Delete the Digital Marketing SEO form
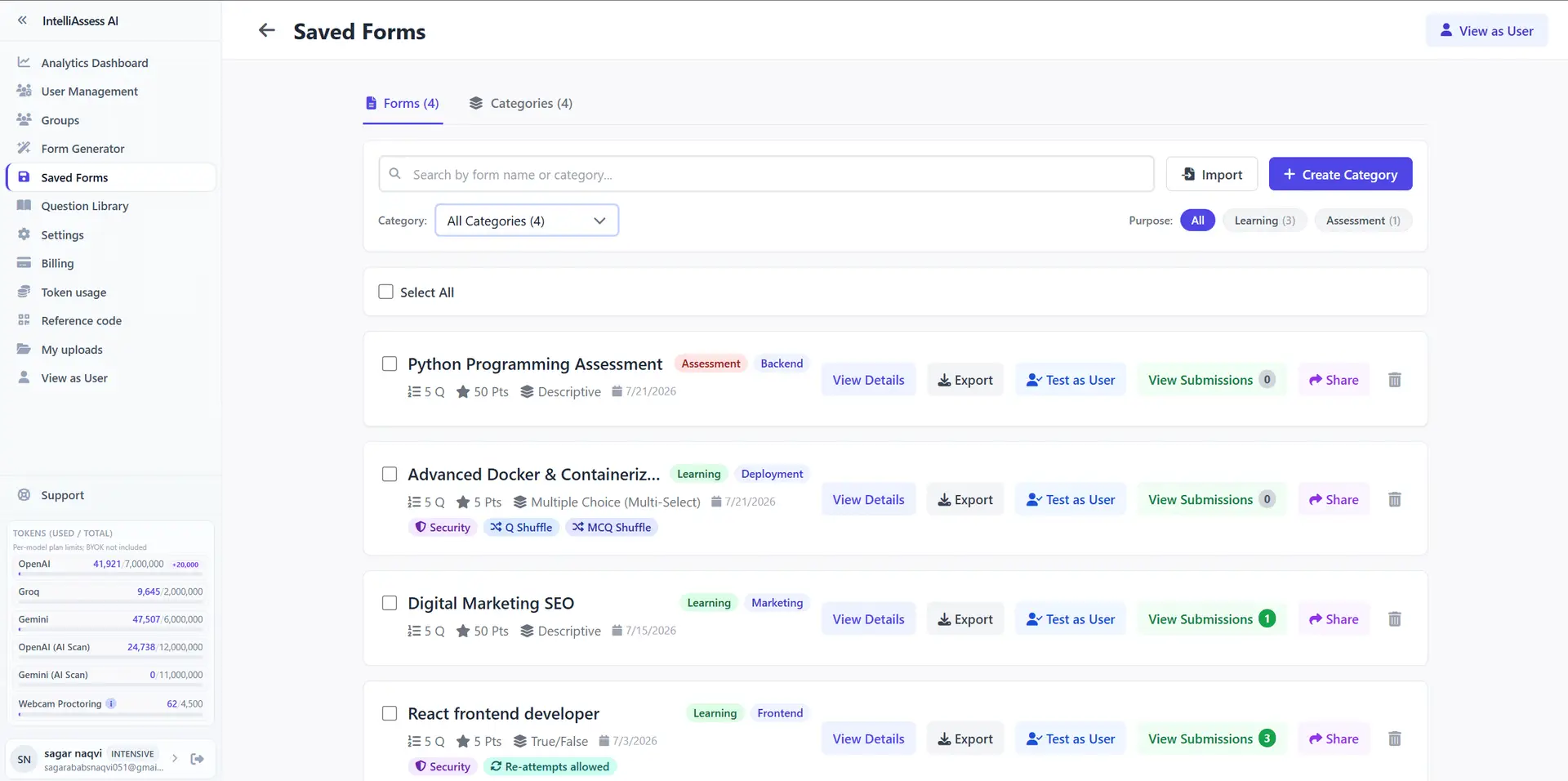This screenshot has height=781, width=1568. [1395, 619]
